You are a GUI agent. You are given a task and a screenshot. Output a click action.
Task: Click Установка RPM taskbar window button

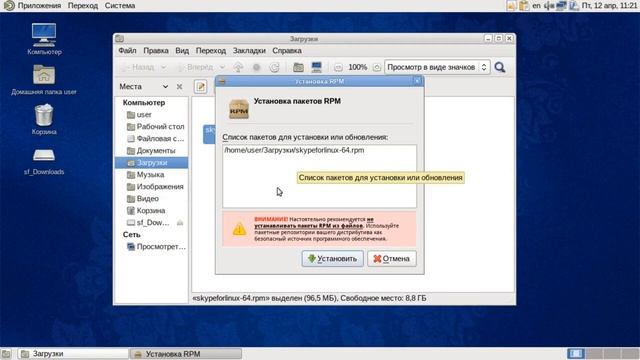186,354
